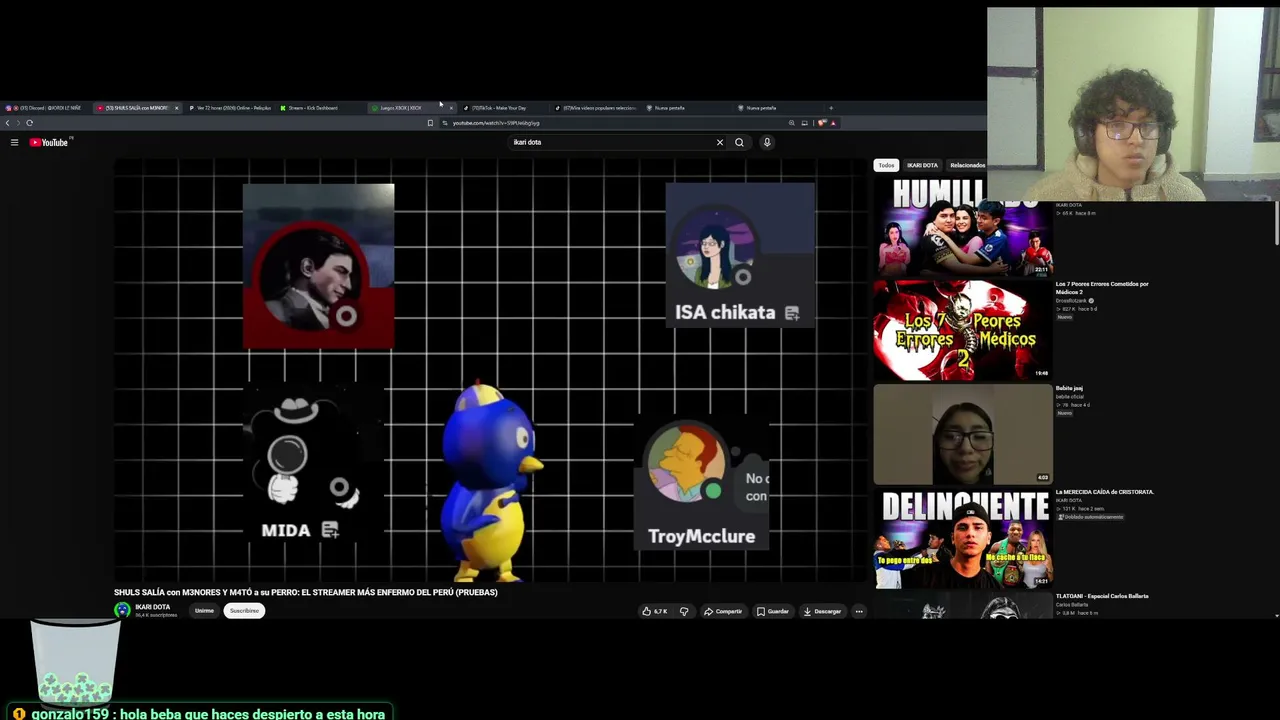Open a new browser tab
The image size is (1280, 720).
[830, 108]
